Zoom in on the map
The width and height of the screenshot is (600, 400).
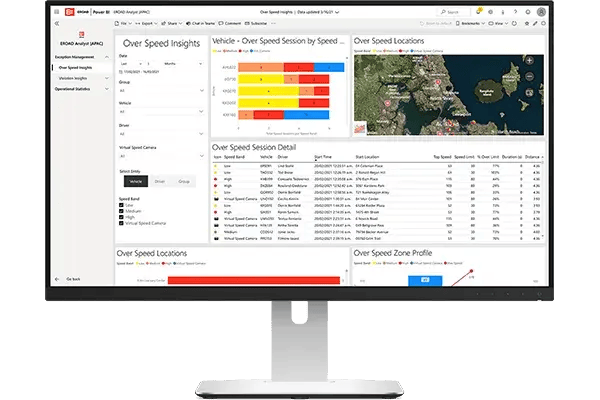click(x=529, y=61)
